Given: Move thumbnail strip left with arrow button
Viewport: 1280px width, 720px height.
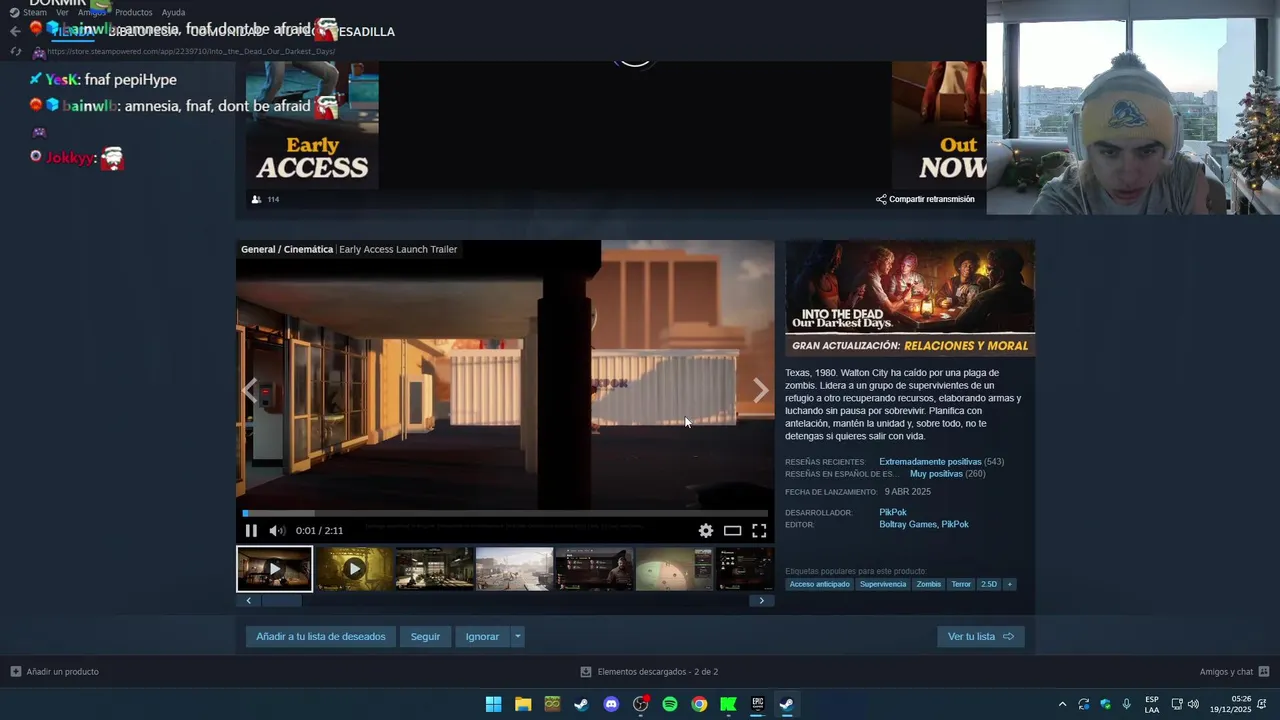Looking at the screenshot, I should coord(248,600).
